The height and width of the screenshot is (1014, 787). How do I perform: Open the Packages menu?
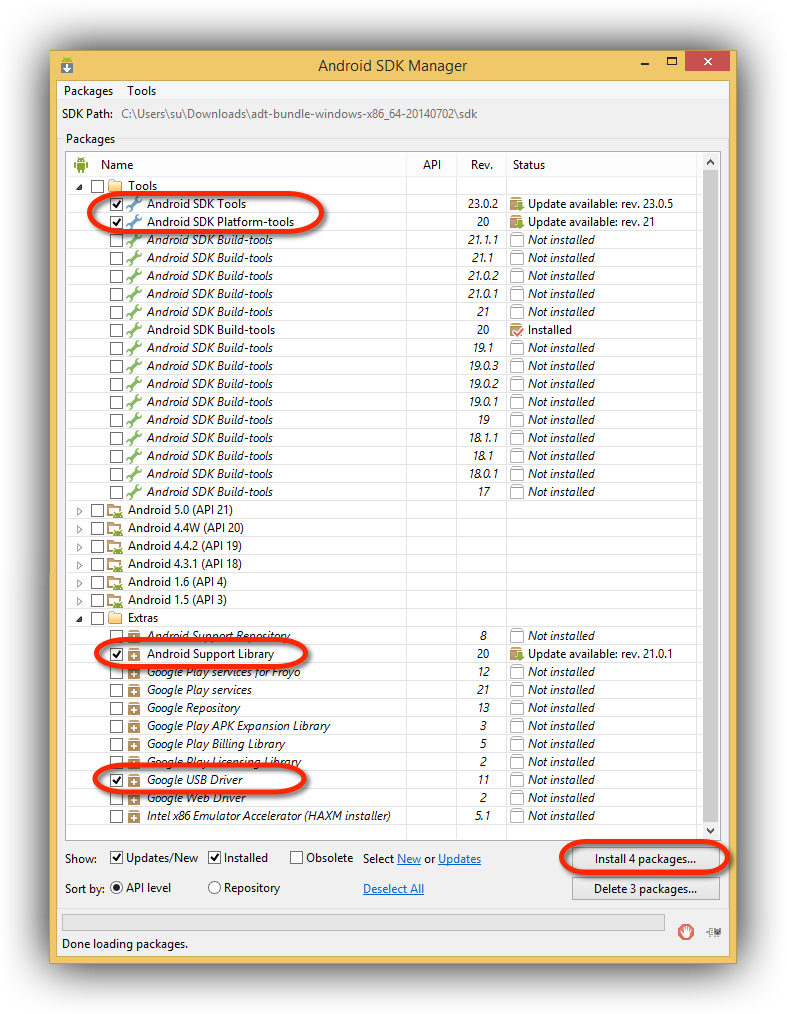[88, 91]
